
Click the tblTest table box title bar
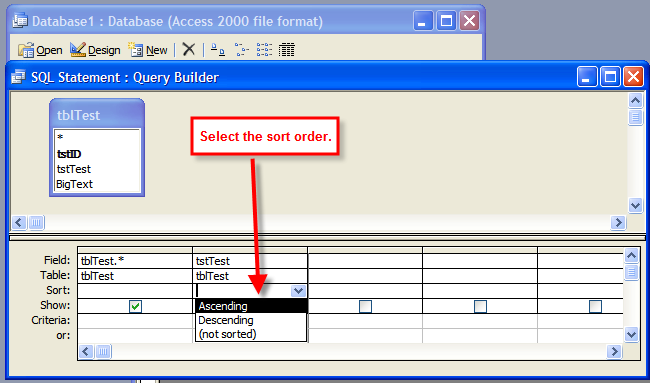[97, 115]
